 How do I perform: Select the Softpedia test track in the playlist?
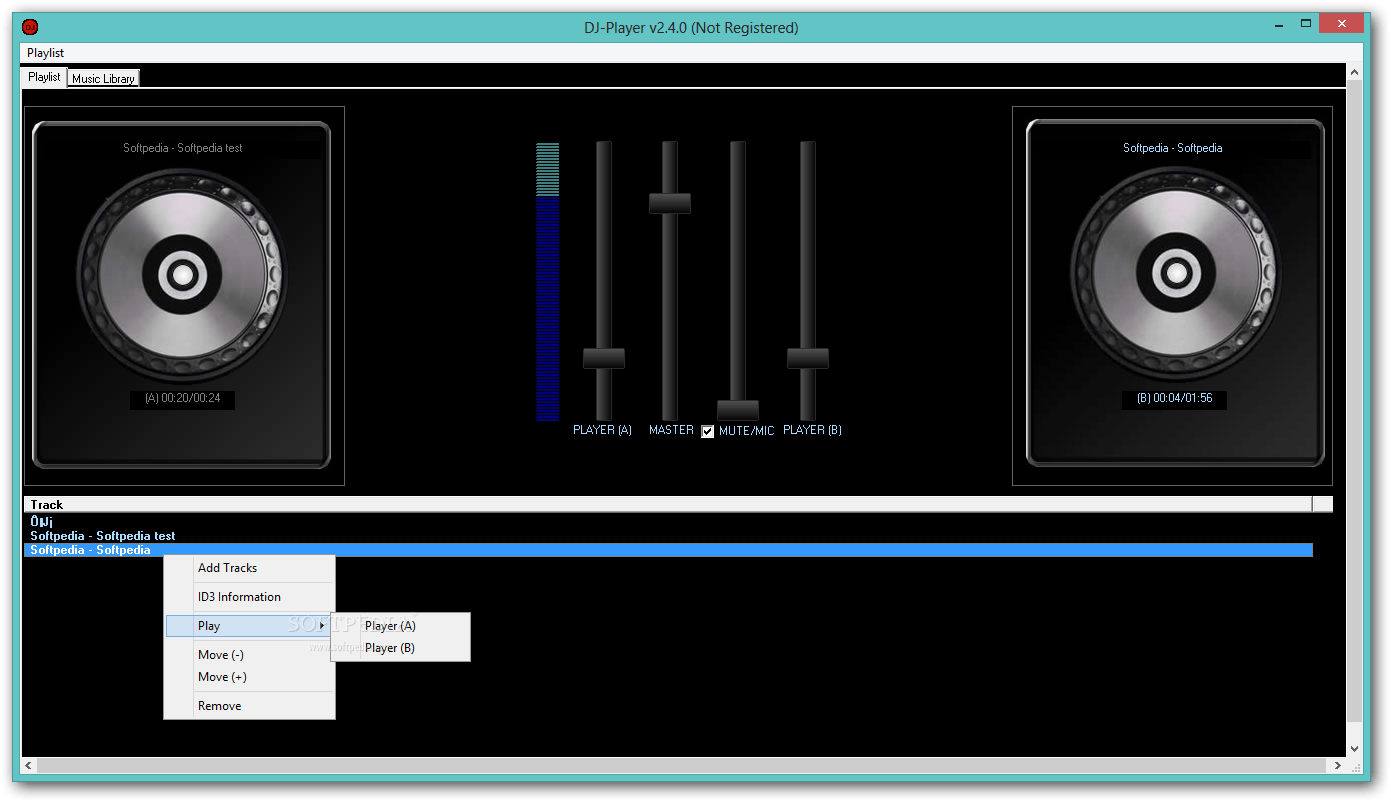coord(102,535)
